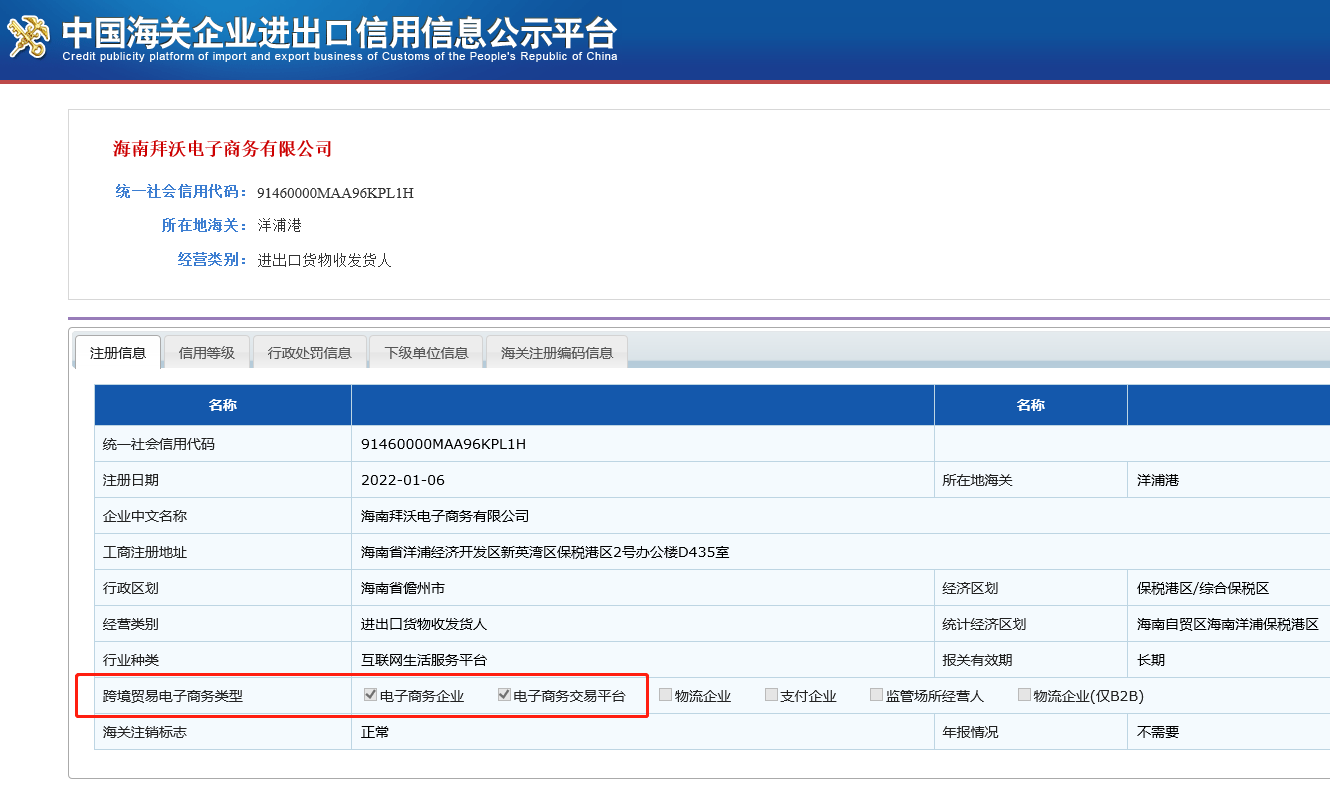This screenshot has width=1330, height=797.
Task: Click the 工商注册地址 row label
Action: 145,552
